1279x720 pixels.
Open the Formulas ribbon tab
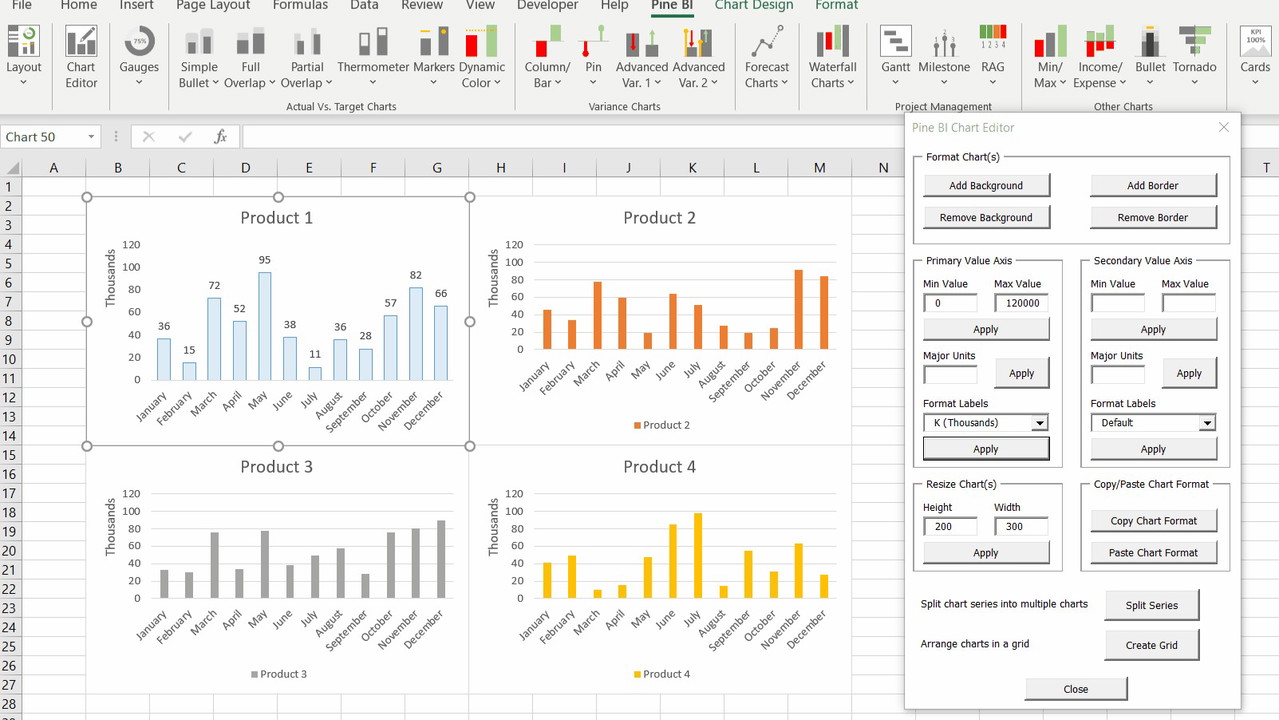[x=300, y=6]
